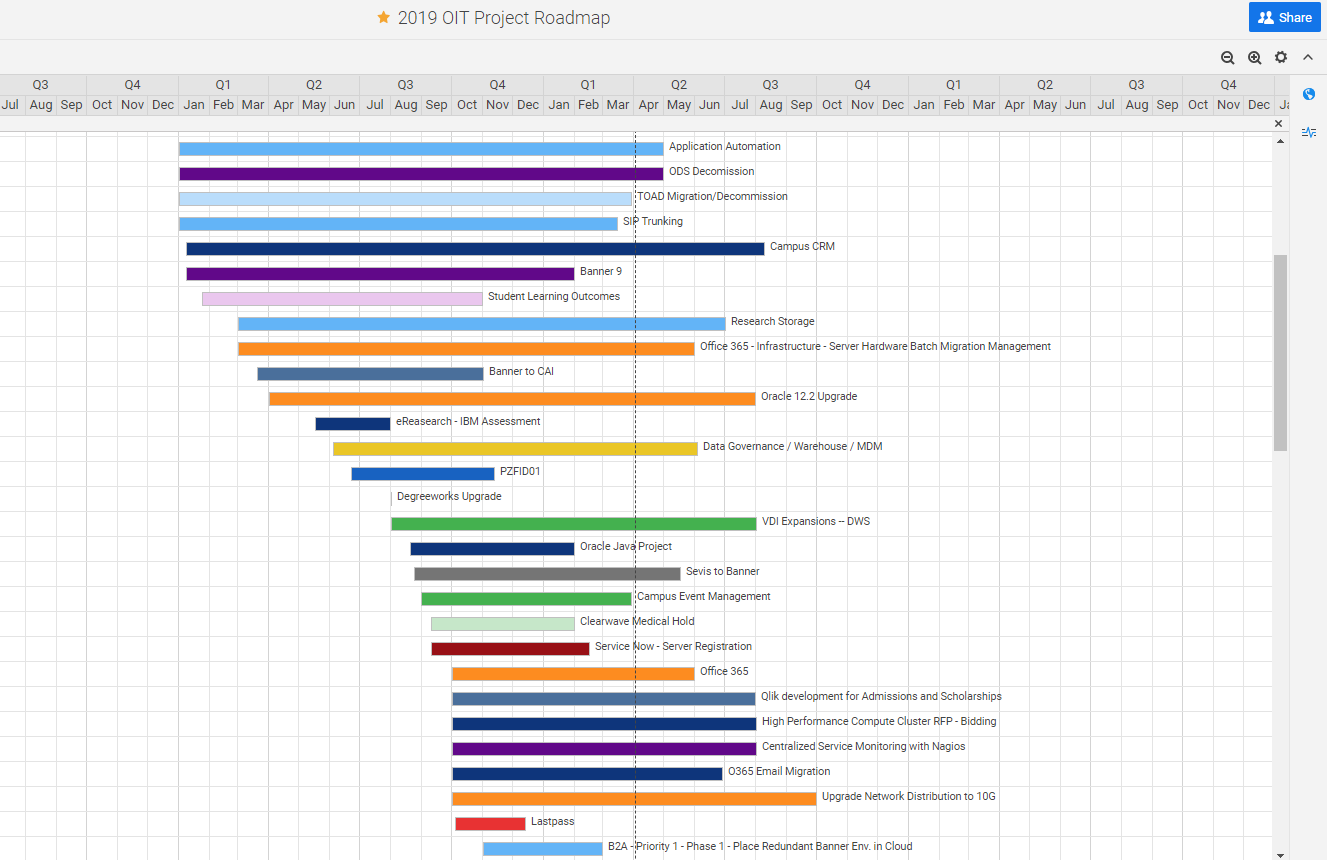Collapse the header with the up chevron
Screen dimensions: 1327x860
(x=1308, y=58)
